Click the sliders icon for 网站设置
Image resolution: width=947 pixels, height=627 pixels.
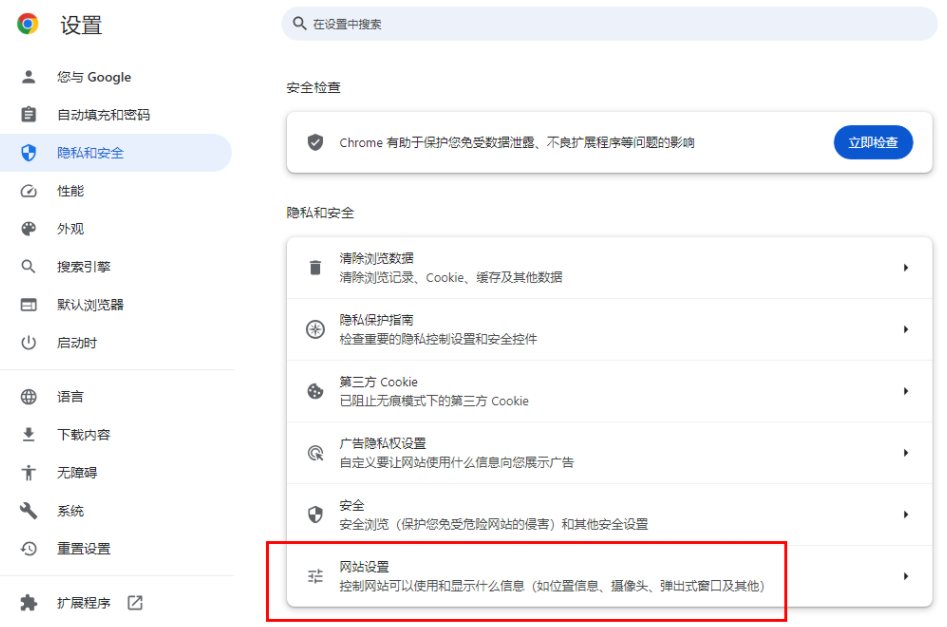[x=315, y=576]
